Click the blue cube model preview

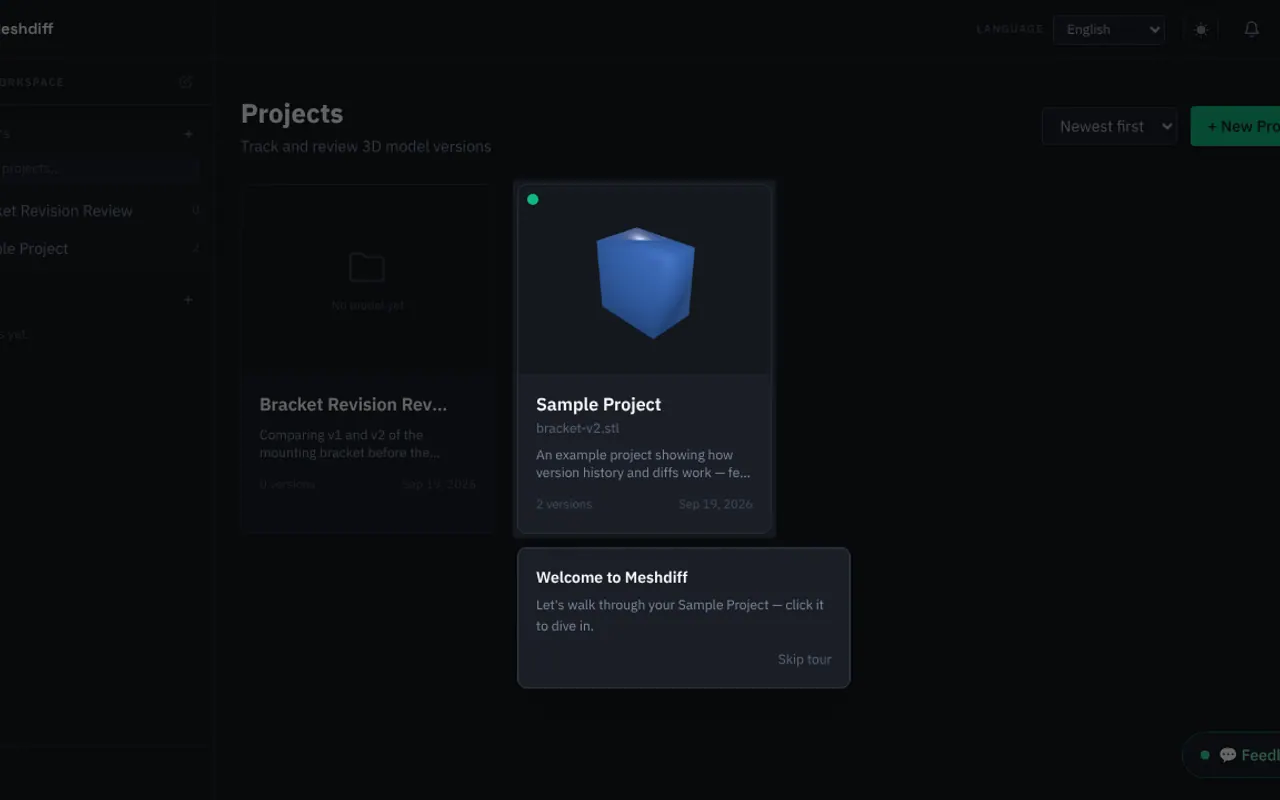click(646, 283)
